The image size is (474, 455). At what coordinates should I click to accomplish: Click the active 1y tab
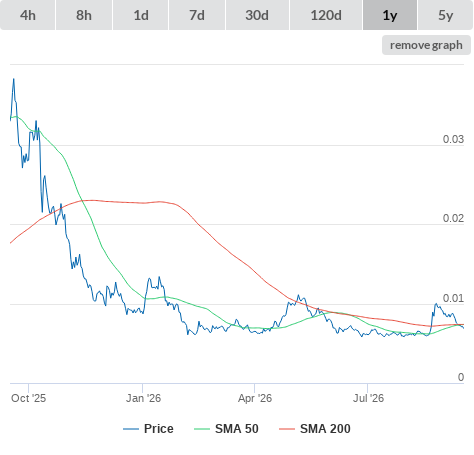click(390, 15)
